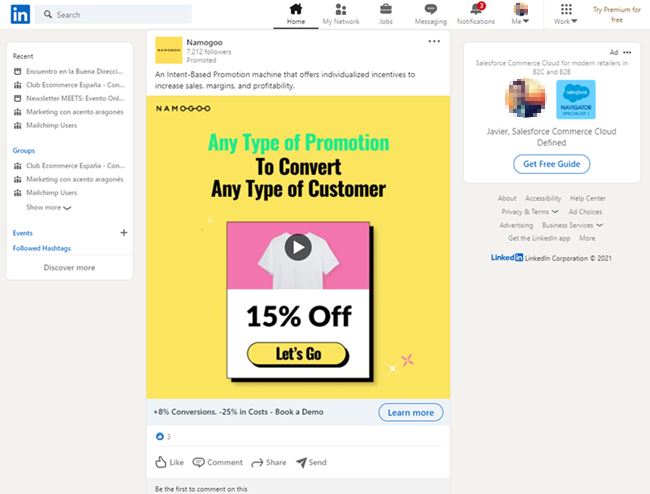Open the Messaging tab

pos(431,14)
